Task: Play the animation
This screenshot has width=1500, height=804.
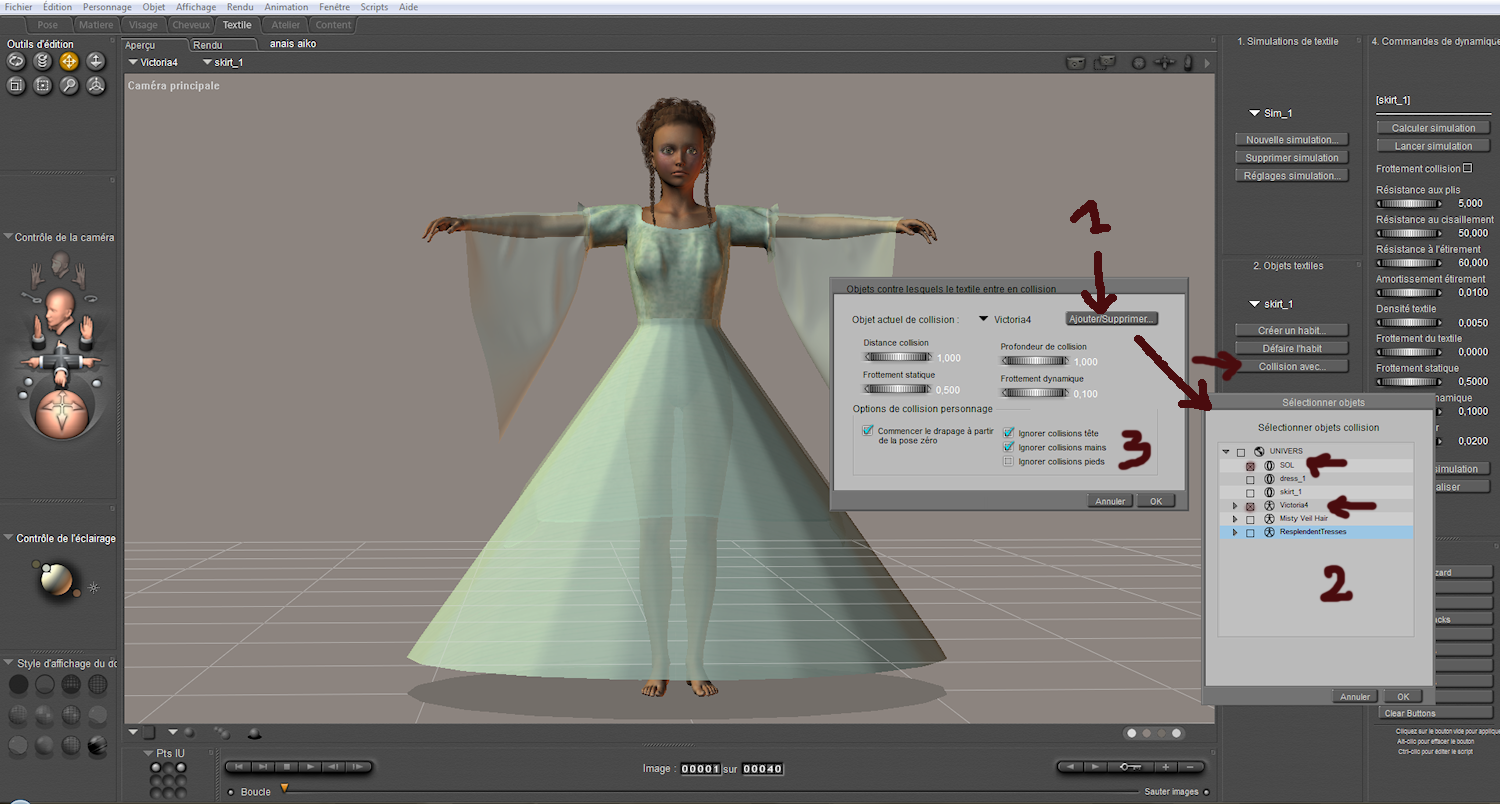Action: 311,767
